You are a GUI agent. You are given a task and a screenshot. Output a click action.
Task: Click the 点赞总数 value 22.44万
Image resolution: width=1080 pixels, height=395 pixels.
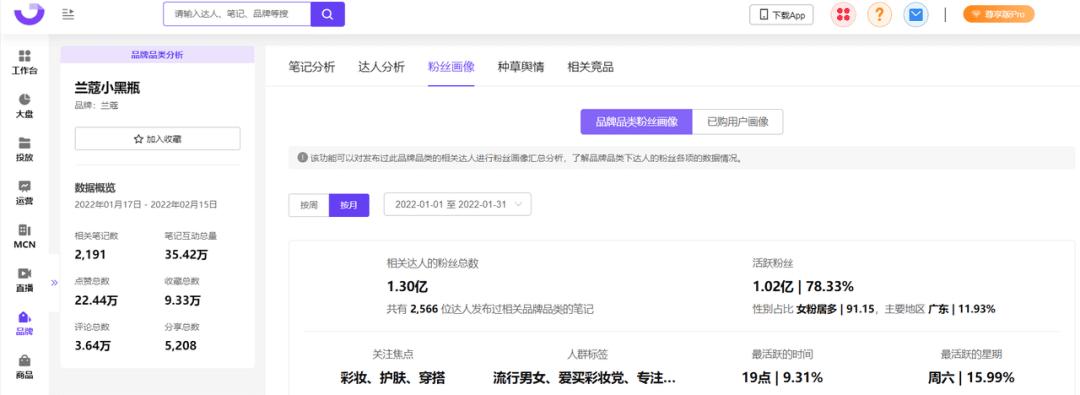tap(96, 300)
